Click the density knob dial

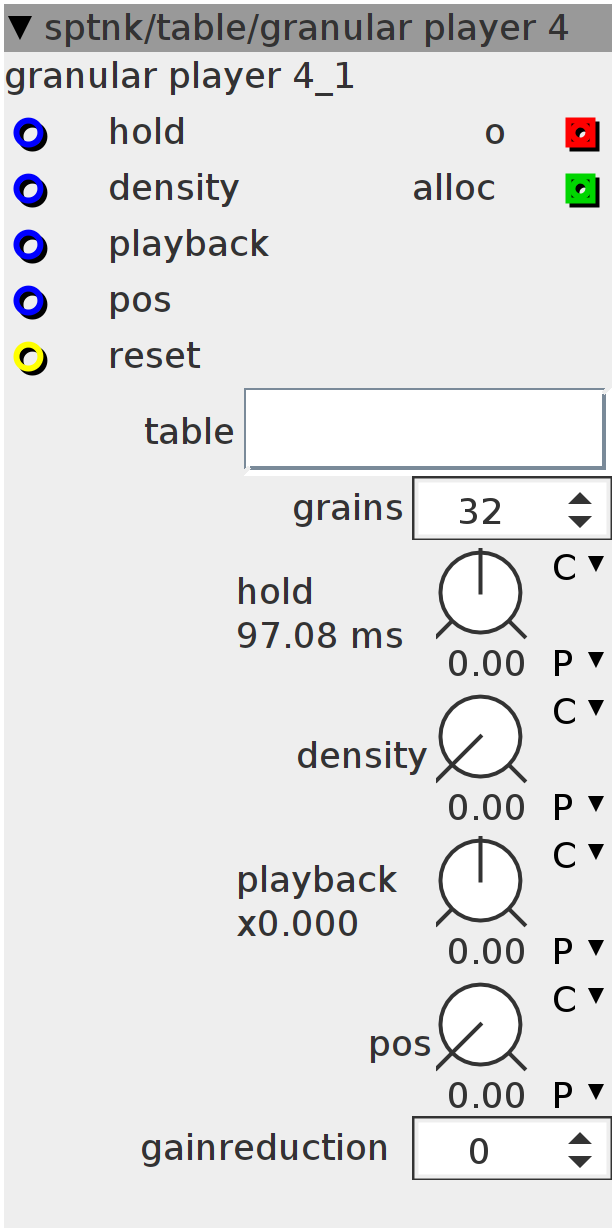tap(480, 737)
